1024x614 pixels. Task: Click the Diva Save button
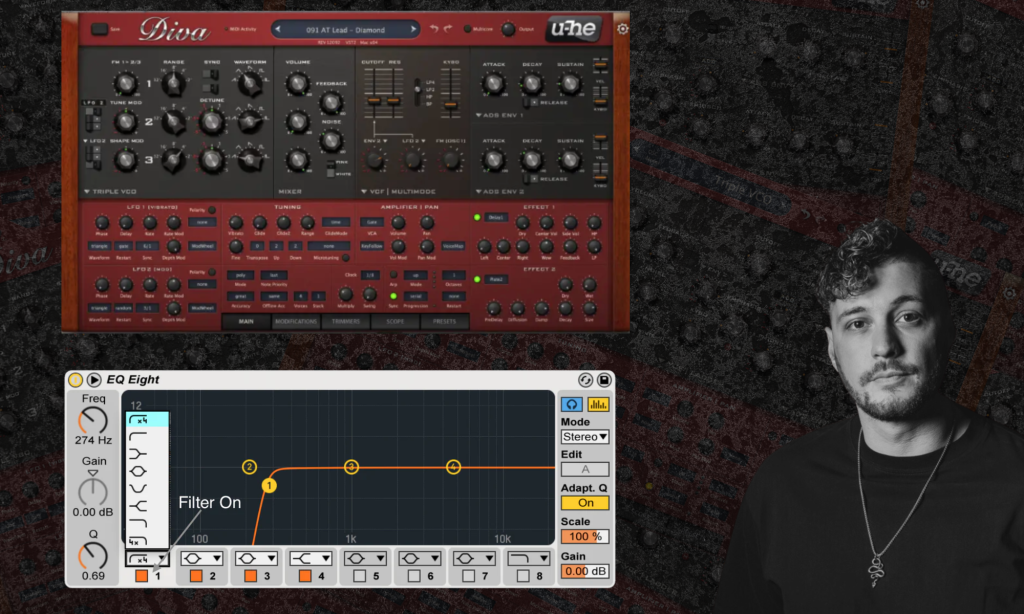[100, 29]
